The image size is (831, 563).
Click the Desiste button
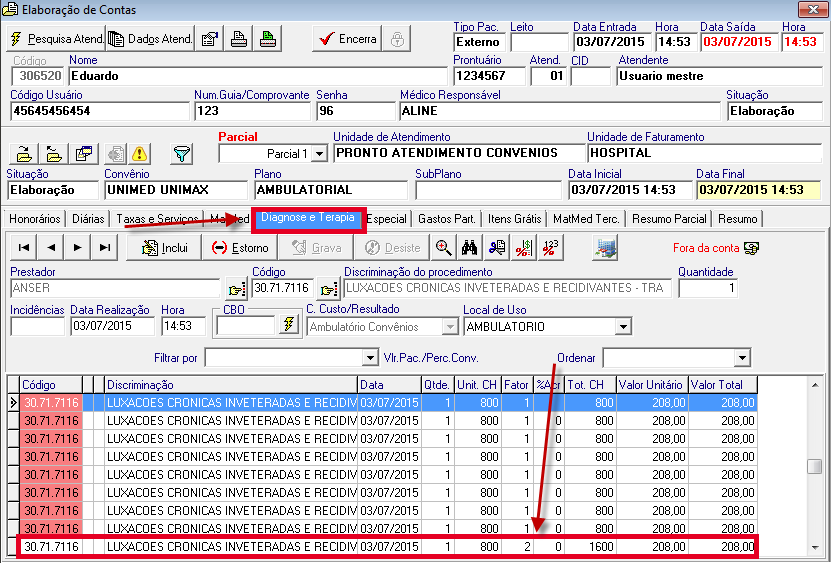pos(391,248)
